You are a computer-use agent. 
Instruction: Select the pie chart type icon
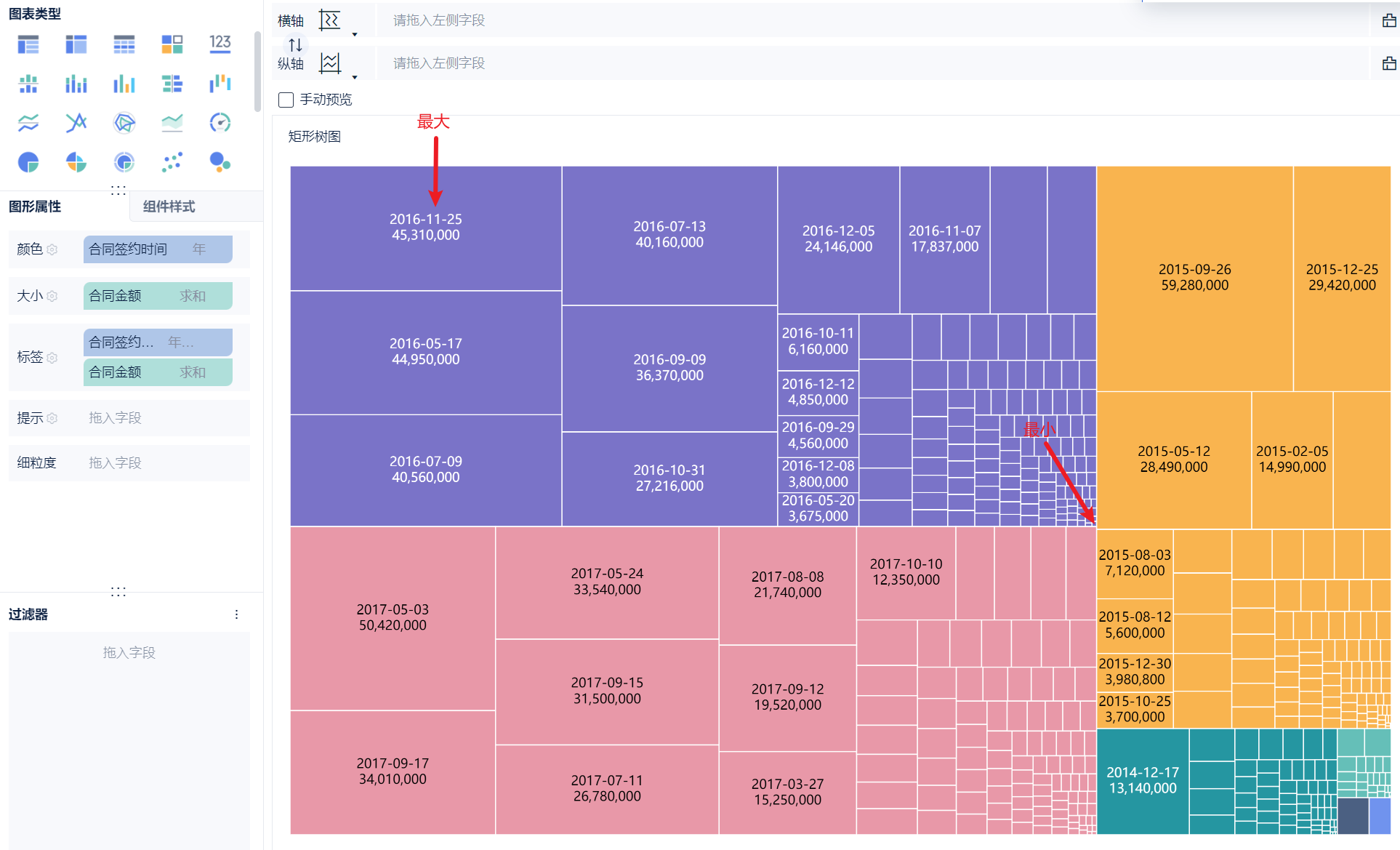(x=28, y=161)
